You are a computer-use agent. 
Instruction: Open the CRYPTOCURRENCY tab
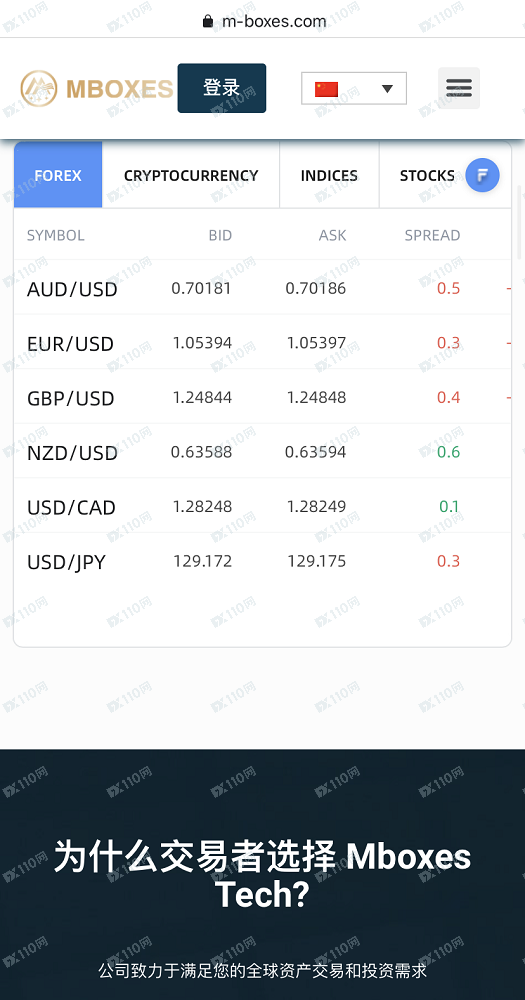coord(191,175)
